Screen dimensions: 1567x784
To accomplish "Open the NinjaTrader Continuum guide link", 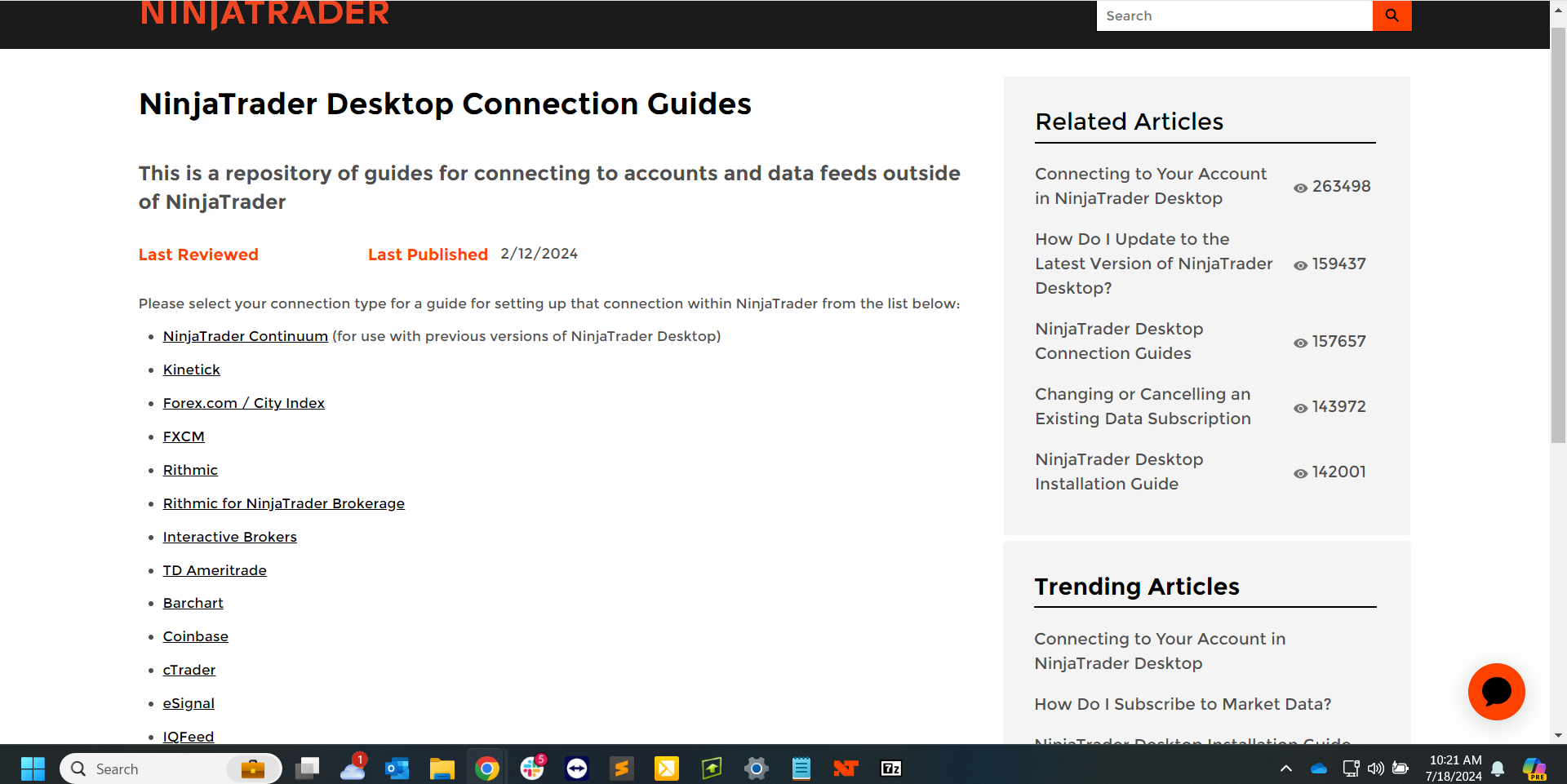I will [x=245, y=336].
